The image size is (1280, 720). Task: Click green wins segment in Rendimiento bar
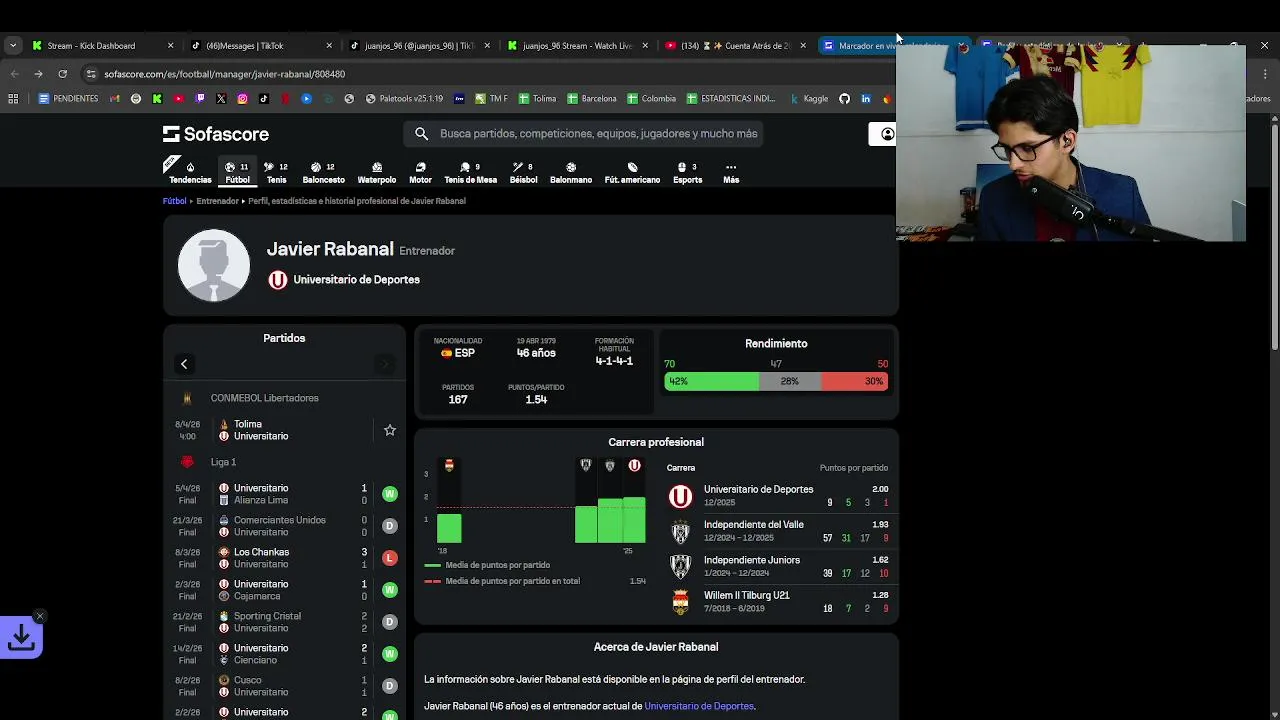pos(711,381)
